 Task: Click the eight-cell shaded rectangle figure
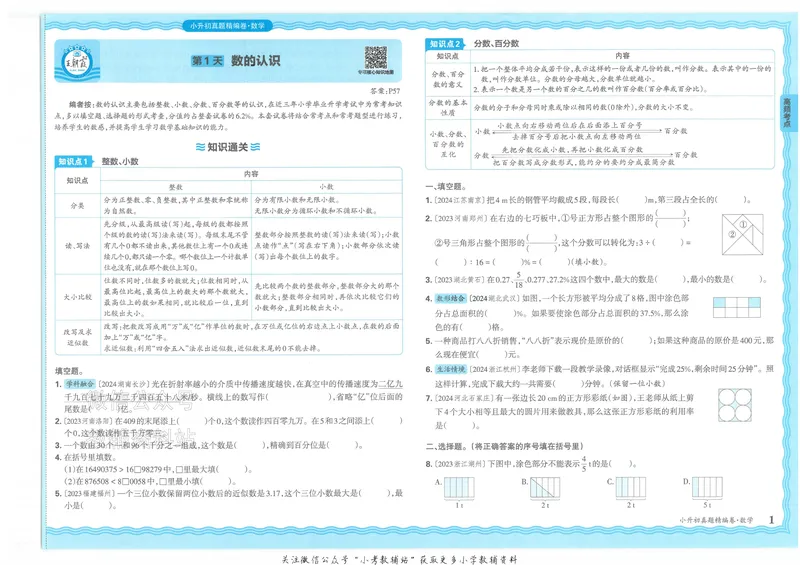[x=737, y=307]
